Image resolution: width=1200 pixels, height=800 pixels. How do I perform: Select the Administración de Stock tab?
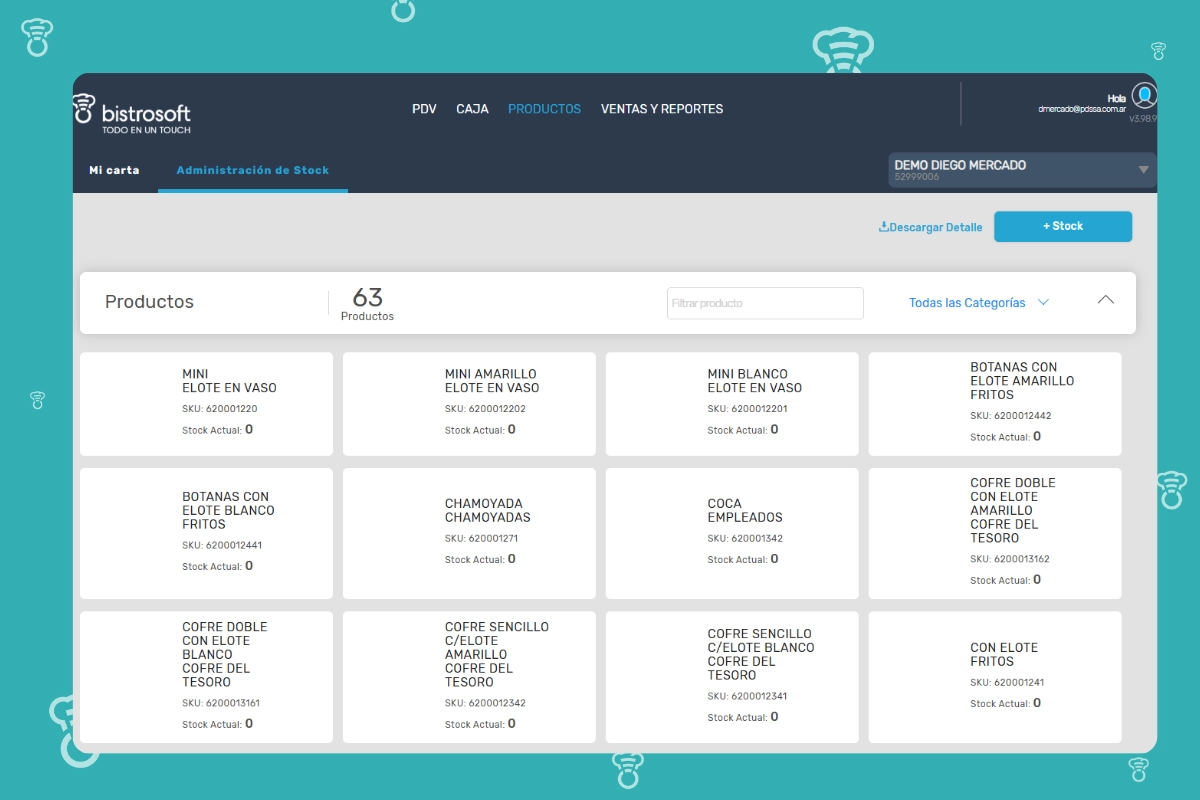[x=252, y=170]
